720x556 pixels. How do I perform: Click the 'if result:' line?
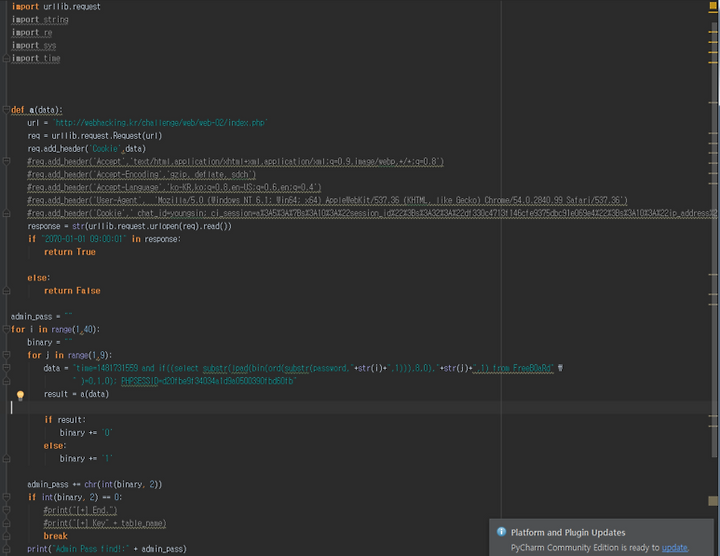65,420
